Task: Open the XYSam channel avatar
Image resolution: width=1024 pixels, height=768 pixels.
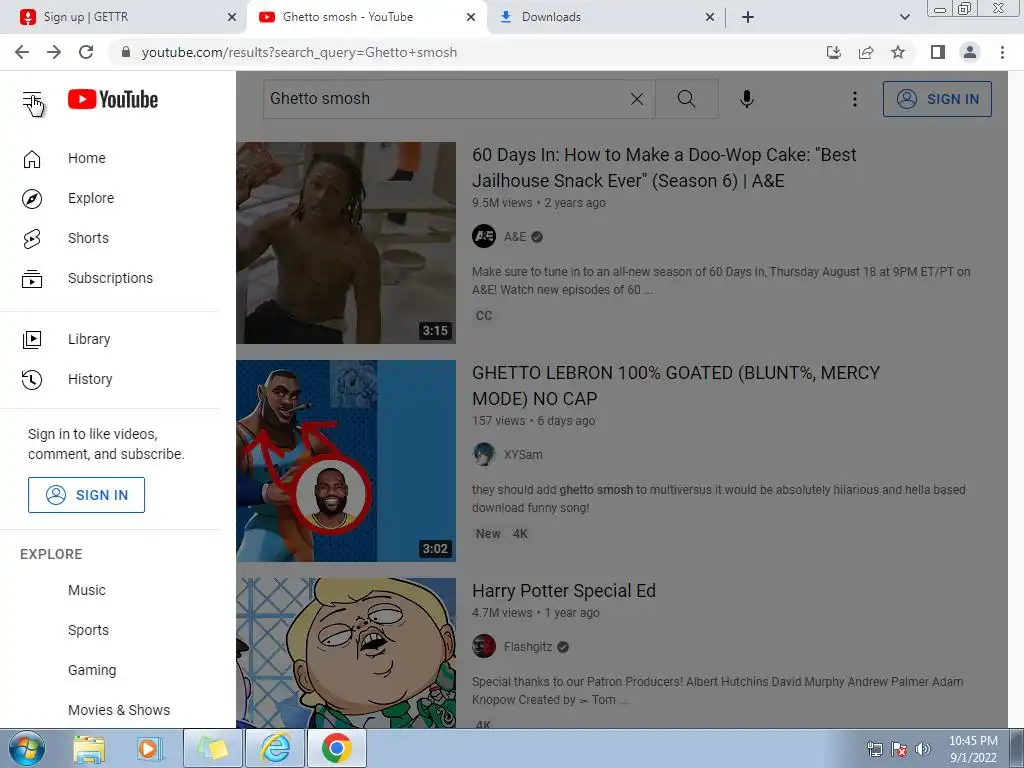Action: coord(484,455)
